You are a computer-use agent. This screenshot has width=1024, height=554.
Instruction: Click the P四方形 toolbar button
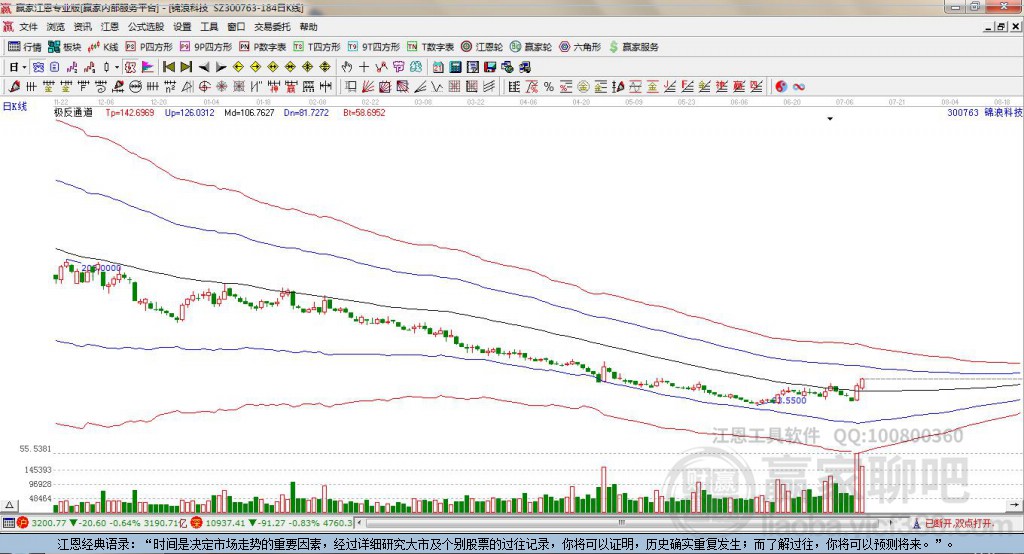coord(149,47)
